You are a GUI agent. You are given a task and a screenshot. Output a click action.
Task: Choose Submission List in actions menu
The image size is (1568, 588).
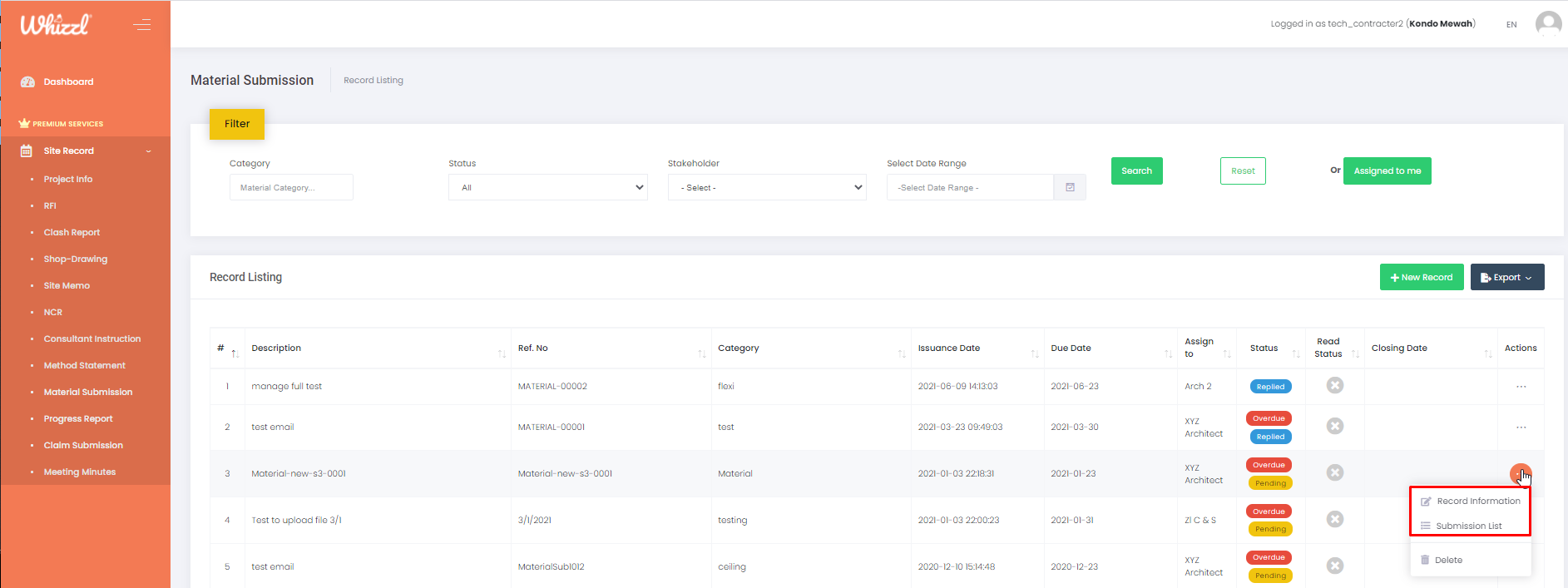[1468, 526]
